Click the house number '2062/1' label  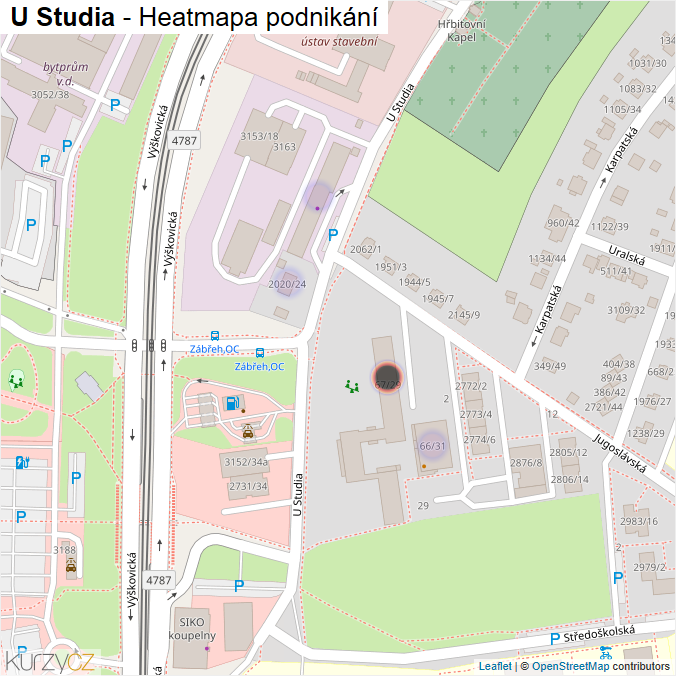366,249
